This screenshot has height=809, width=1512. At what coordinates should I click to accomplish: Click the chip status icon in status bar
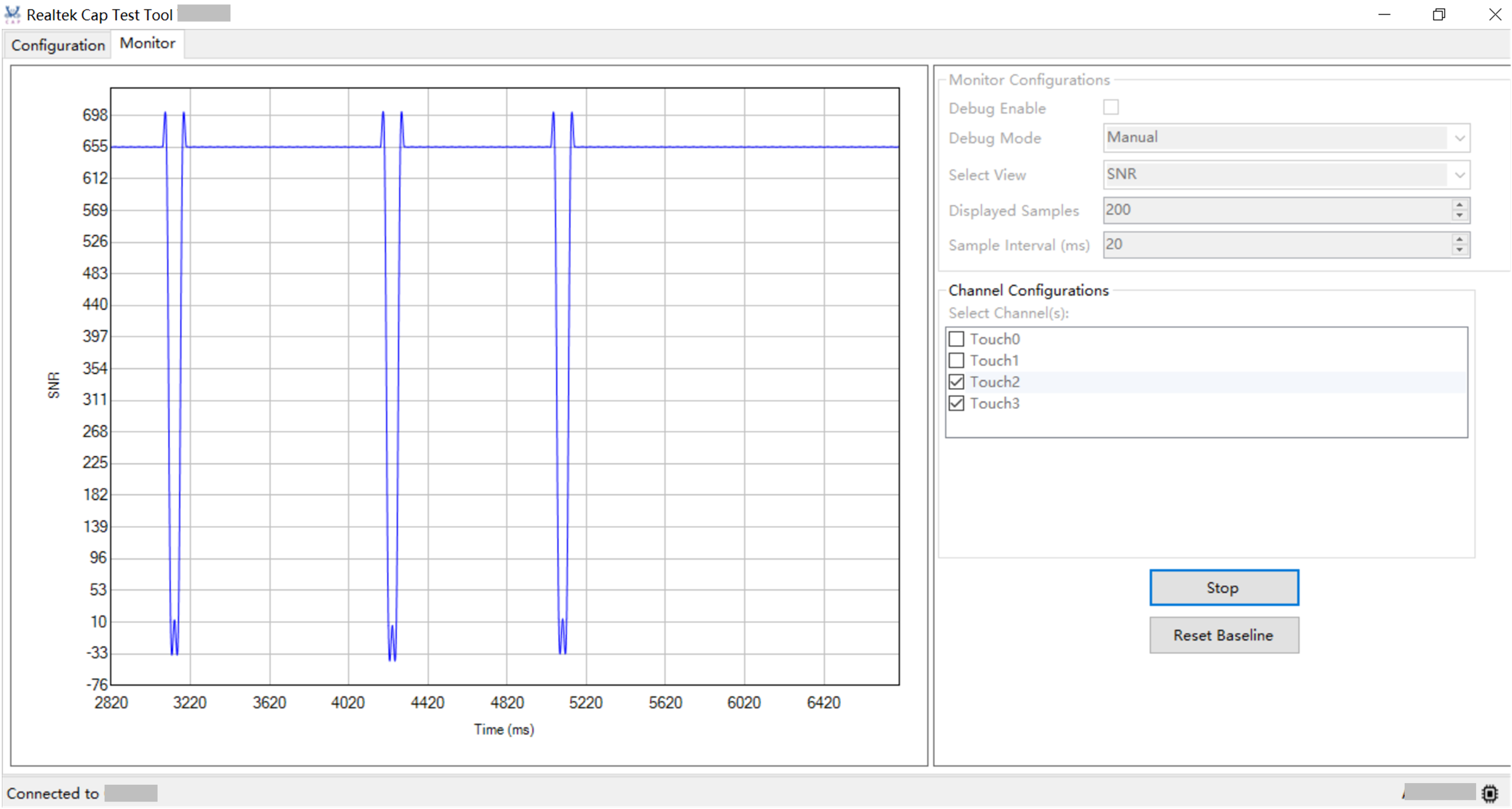tap(1490, 794)
